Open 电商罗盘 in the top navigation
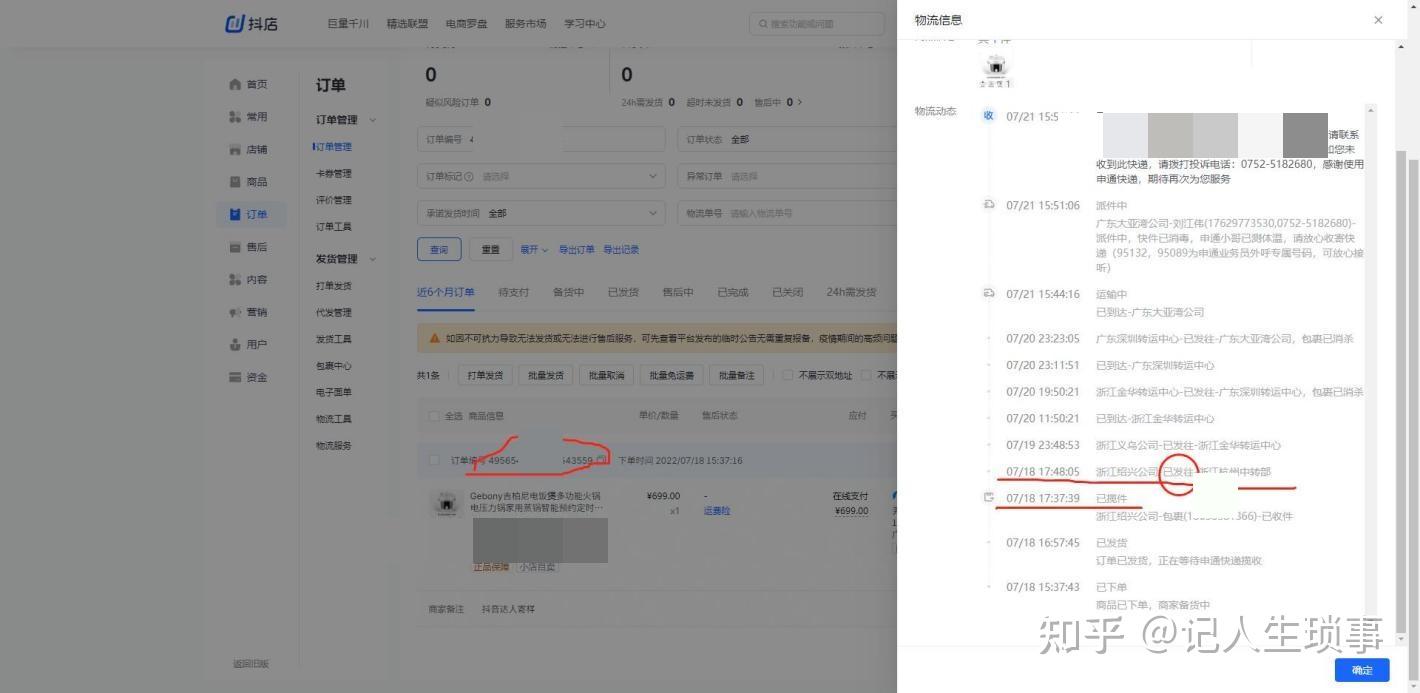 pyautogui.click(x=466, y=23)
